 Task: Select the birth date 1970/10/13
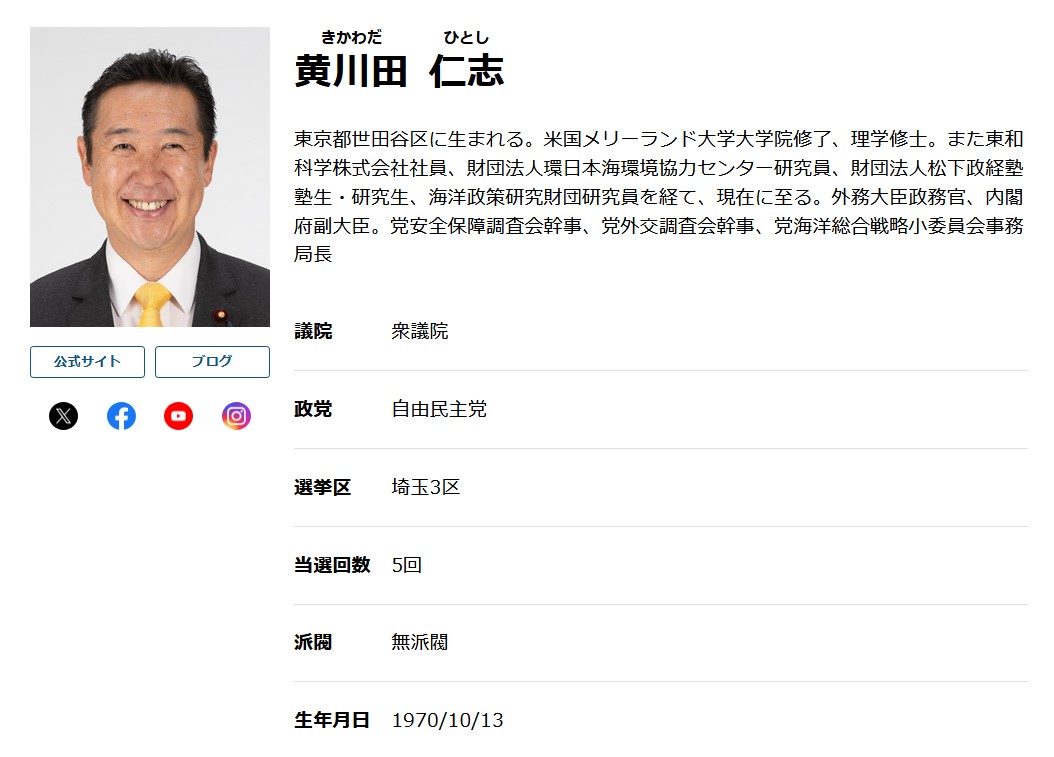[448, 720]
